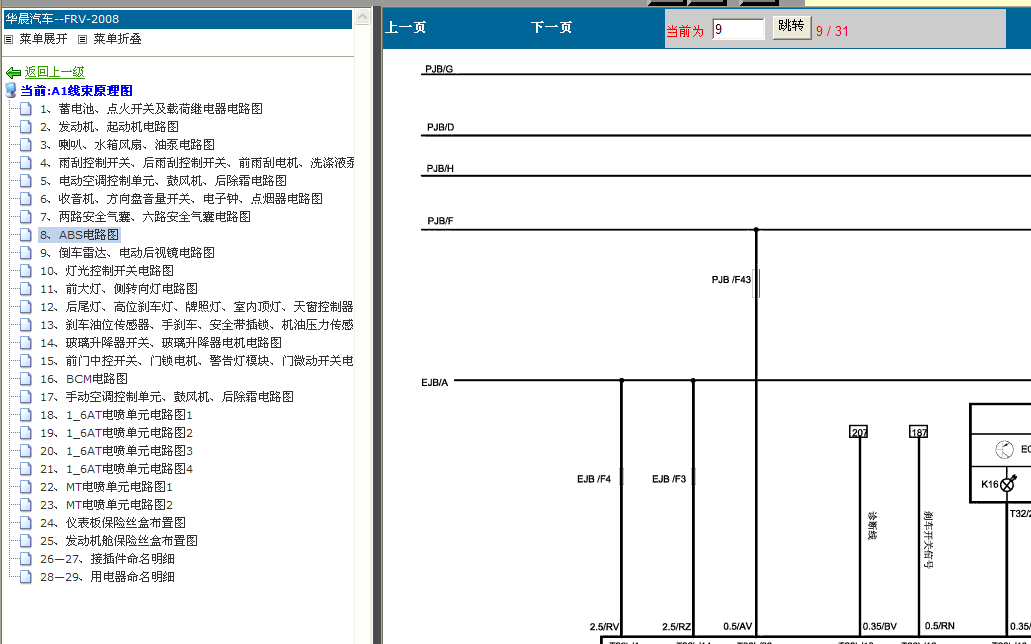
Task: Click the EJB /F3 fuse label
Action: tap(669, 479)
